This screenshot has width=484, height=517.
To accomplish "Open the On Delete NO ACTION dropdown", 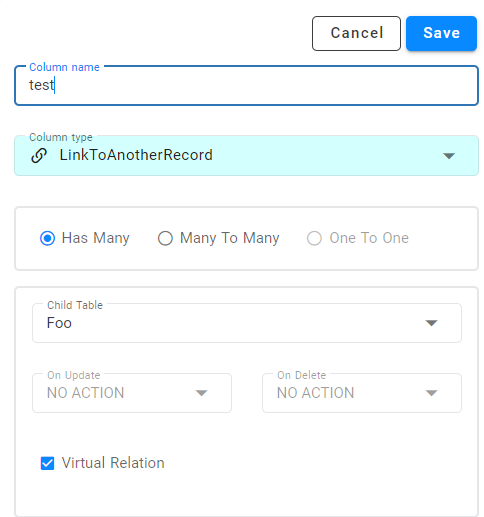I will click(x=362, y=393).
